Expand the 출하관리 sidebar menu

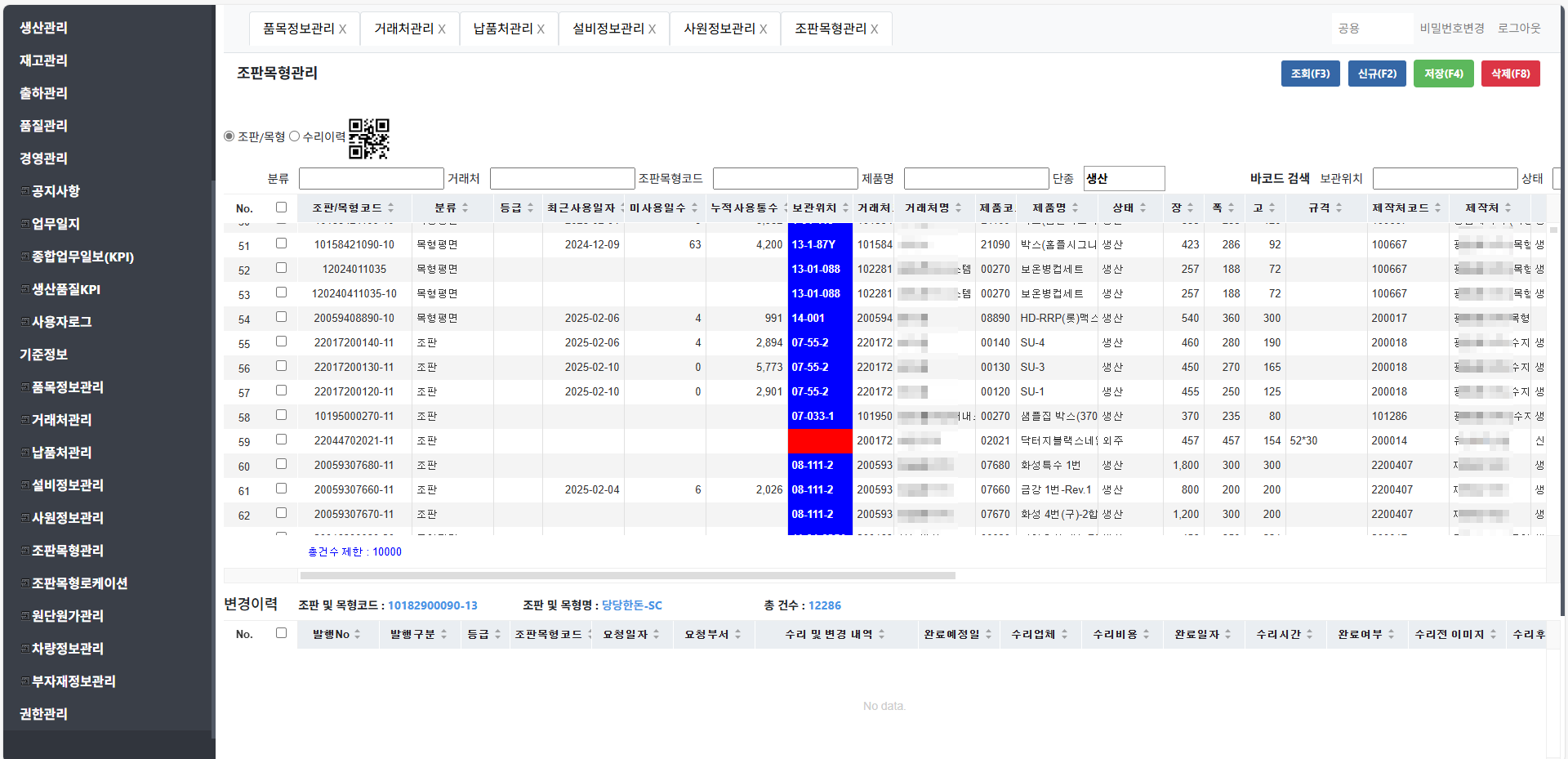tap(44, 93)
